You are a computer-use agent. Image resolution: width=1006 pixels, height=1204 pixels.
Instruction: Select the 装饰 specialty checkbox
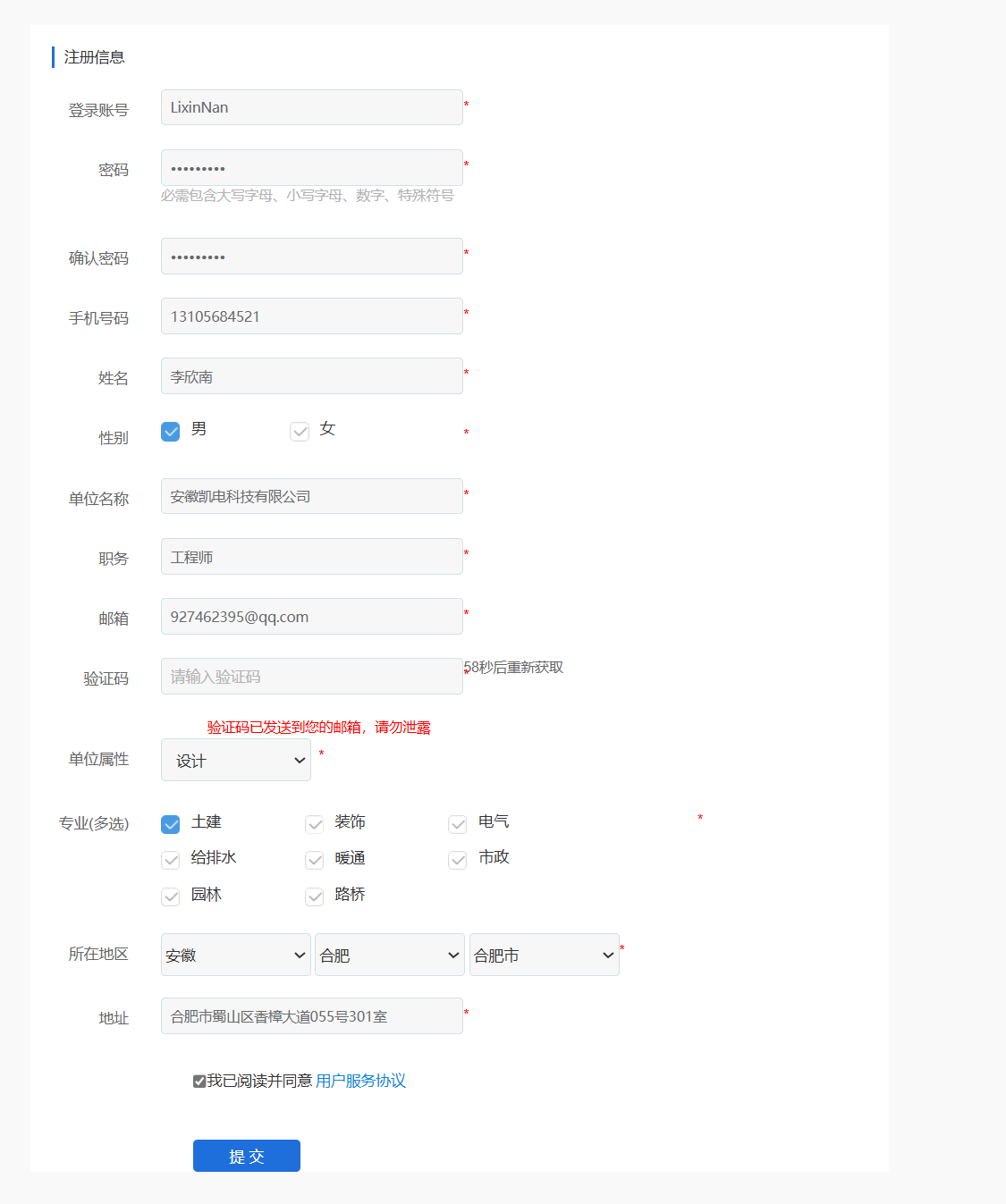tap(315, 824)
